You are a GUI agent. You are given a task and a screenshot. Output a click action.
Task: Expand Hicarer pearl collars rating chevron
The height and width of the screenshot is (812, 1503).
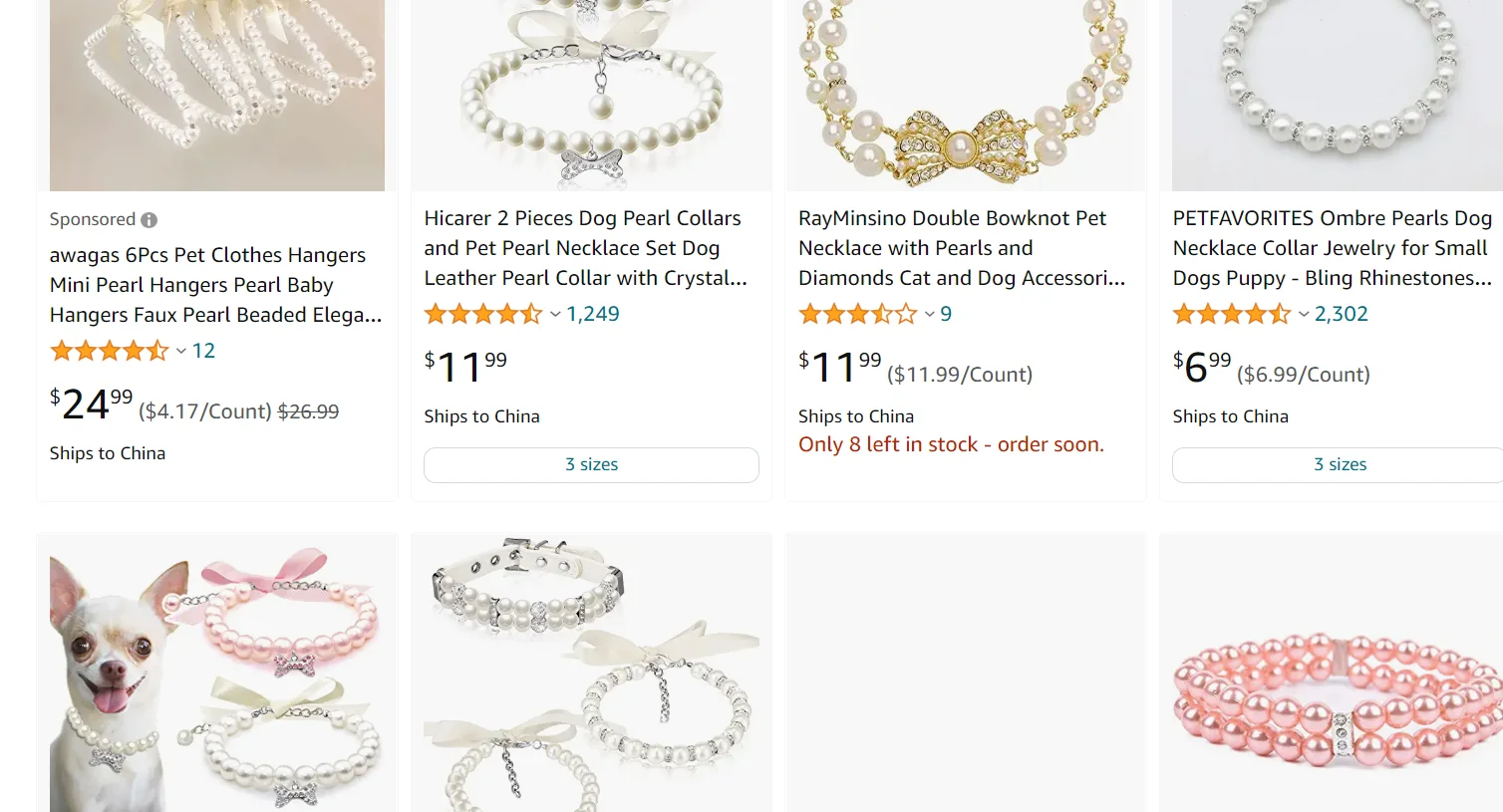coord(555,315)
